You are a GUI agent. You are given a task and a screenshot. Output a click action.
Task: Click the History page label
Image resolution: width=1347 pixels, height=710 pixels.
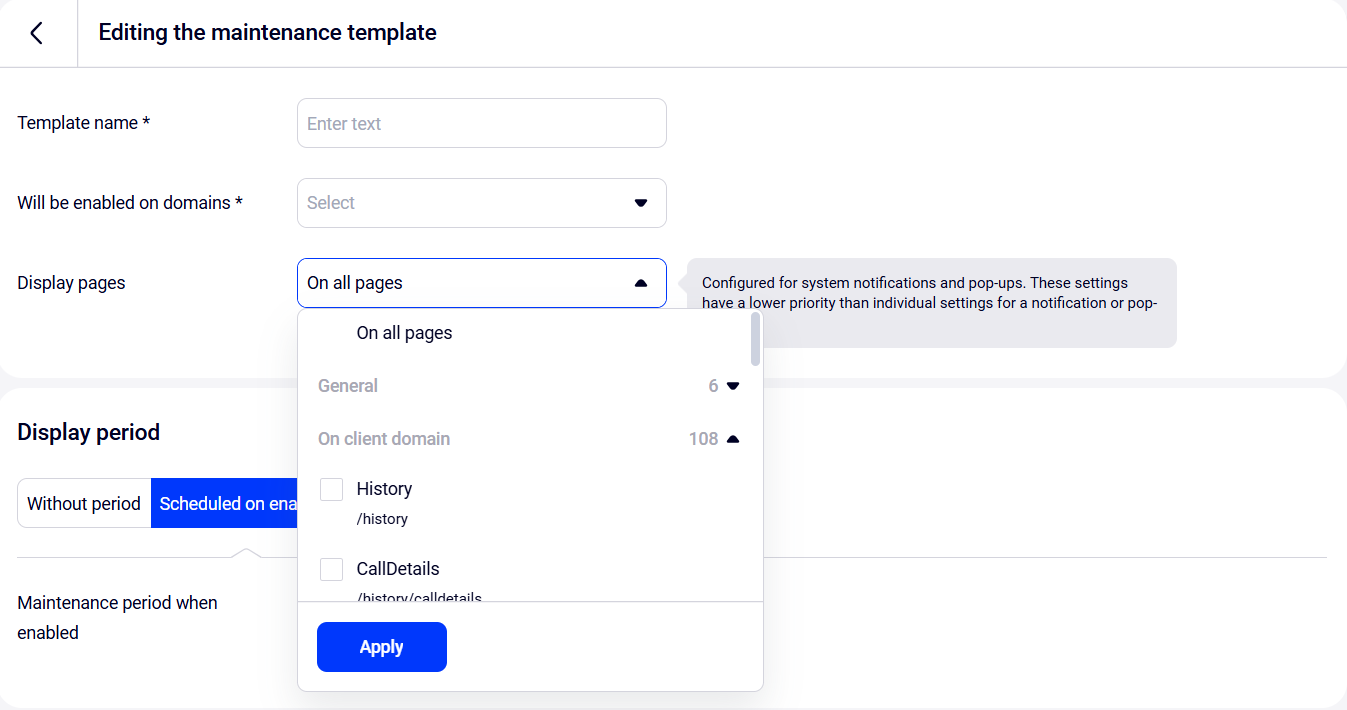384,489
